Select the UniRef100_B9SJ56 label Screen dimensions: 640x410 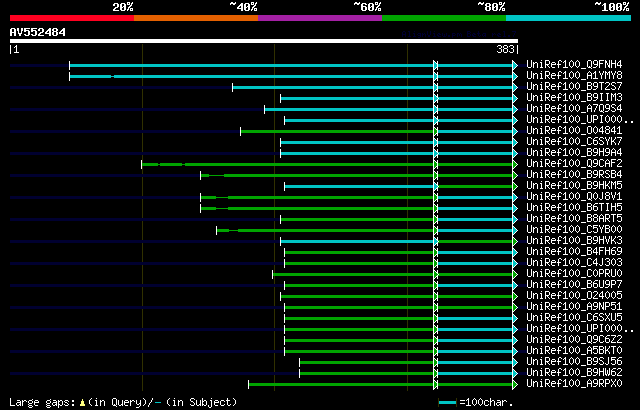click(x=574, y=362)
